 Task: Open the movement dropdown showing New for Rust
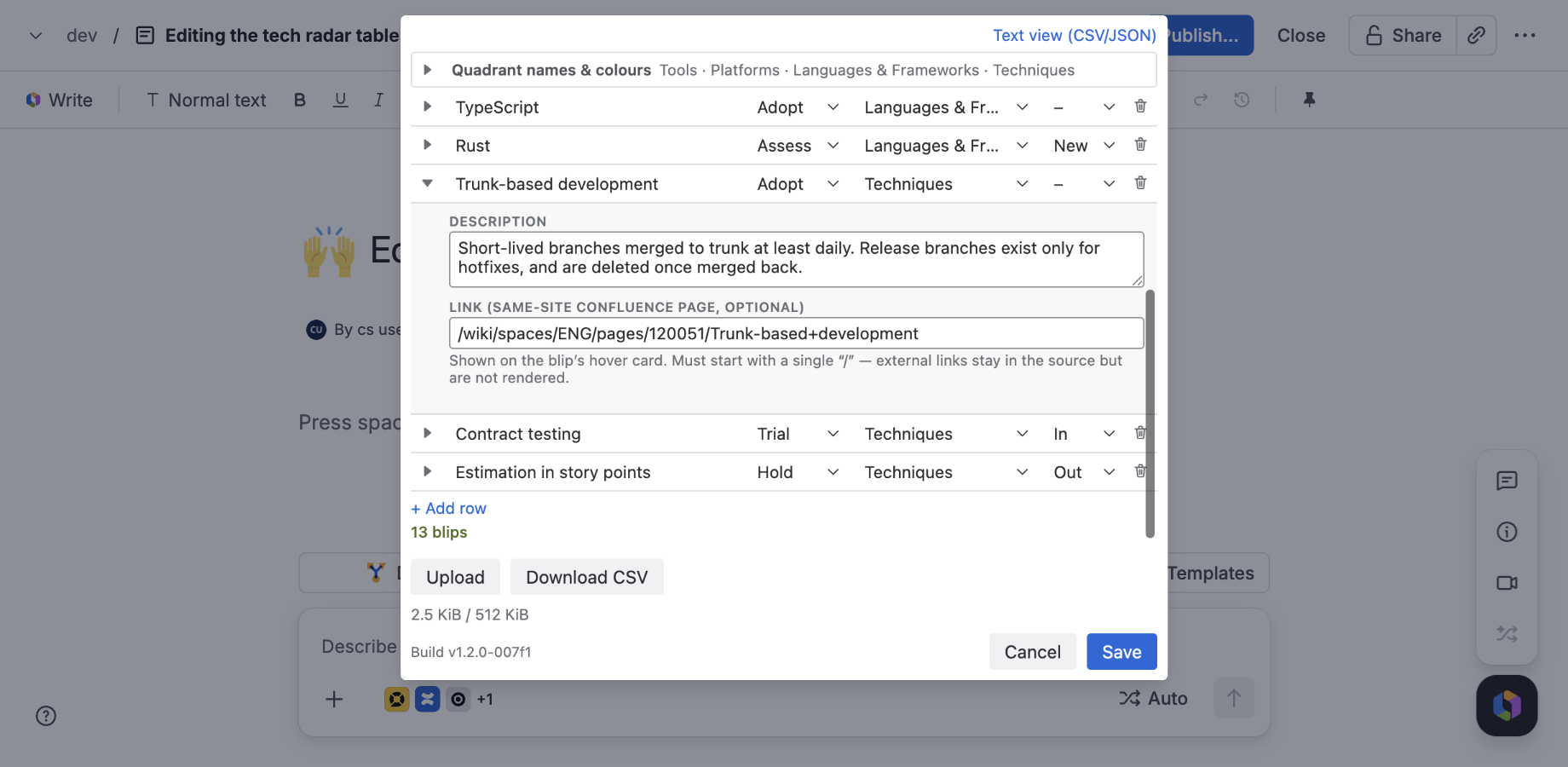(1084, 146)
